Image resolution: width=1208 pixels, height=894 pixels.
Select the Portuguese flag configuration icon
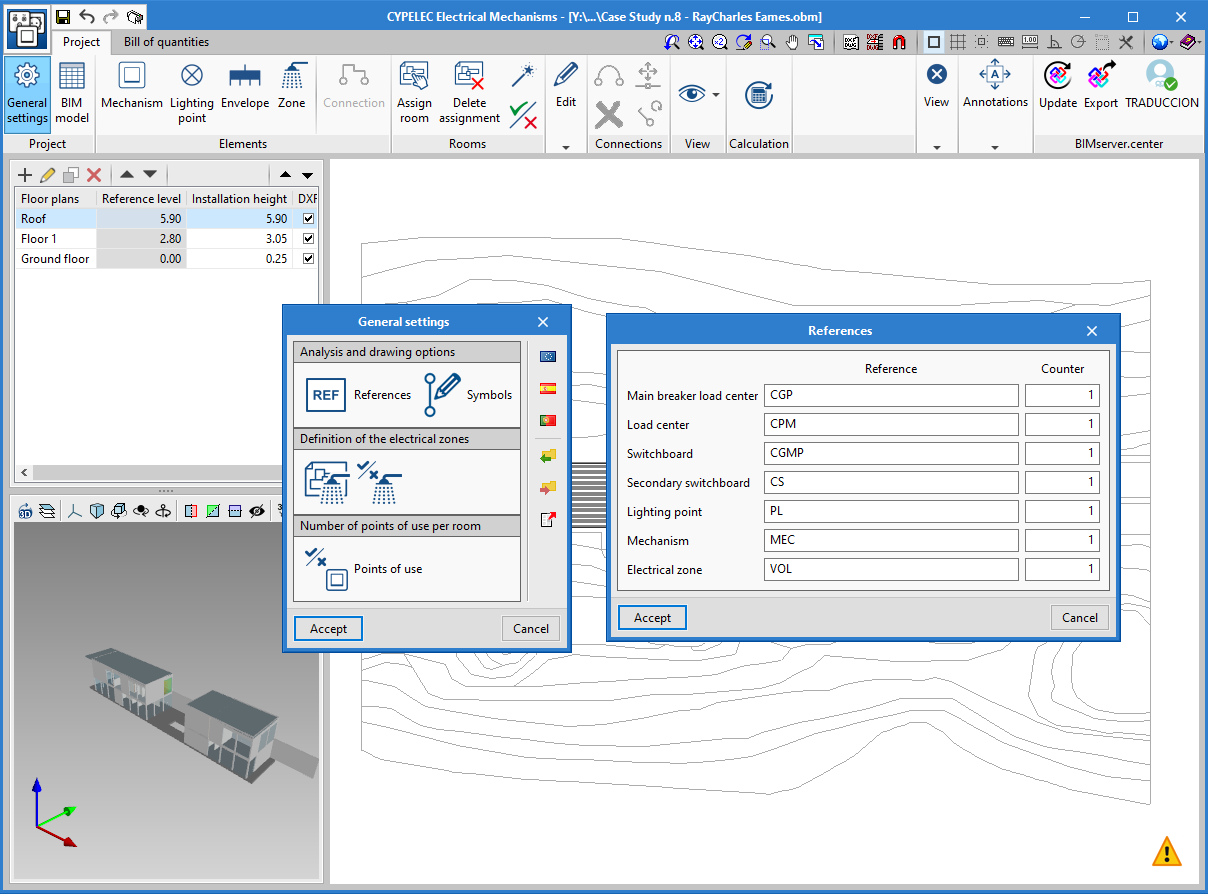click(x=547, y=421)
